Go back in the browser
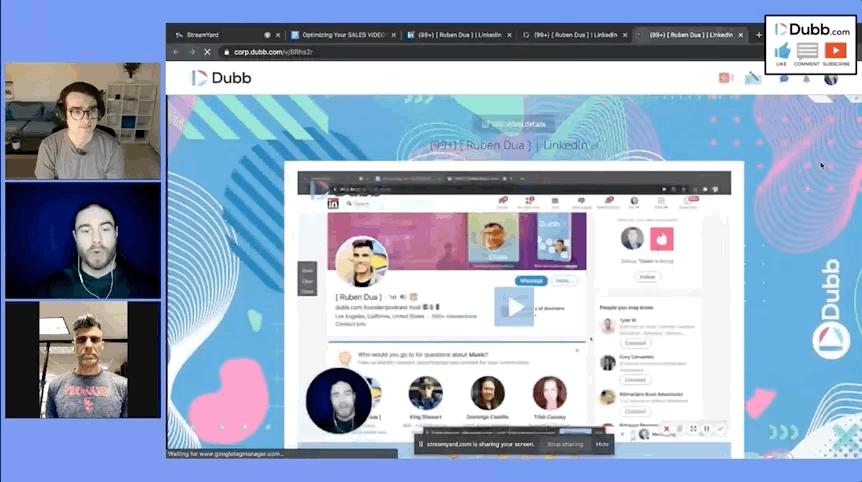Image resolution: width=862 pixels, height=482 pixels. click(176, 52)
